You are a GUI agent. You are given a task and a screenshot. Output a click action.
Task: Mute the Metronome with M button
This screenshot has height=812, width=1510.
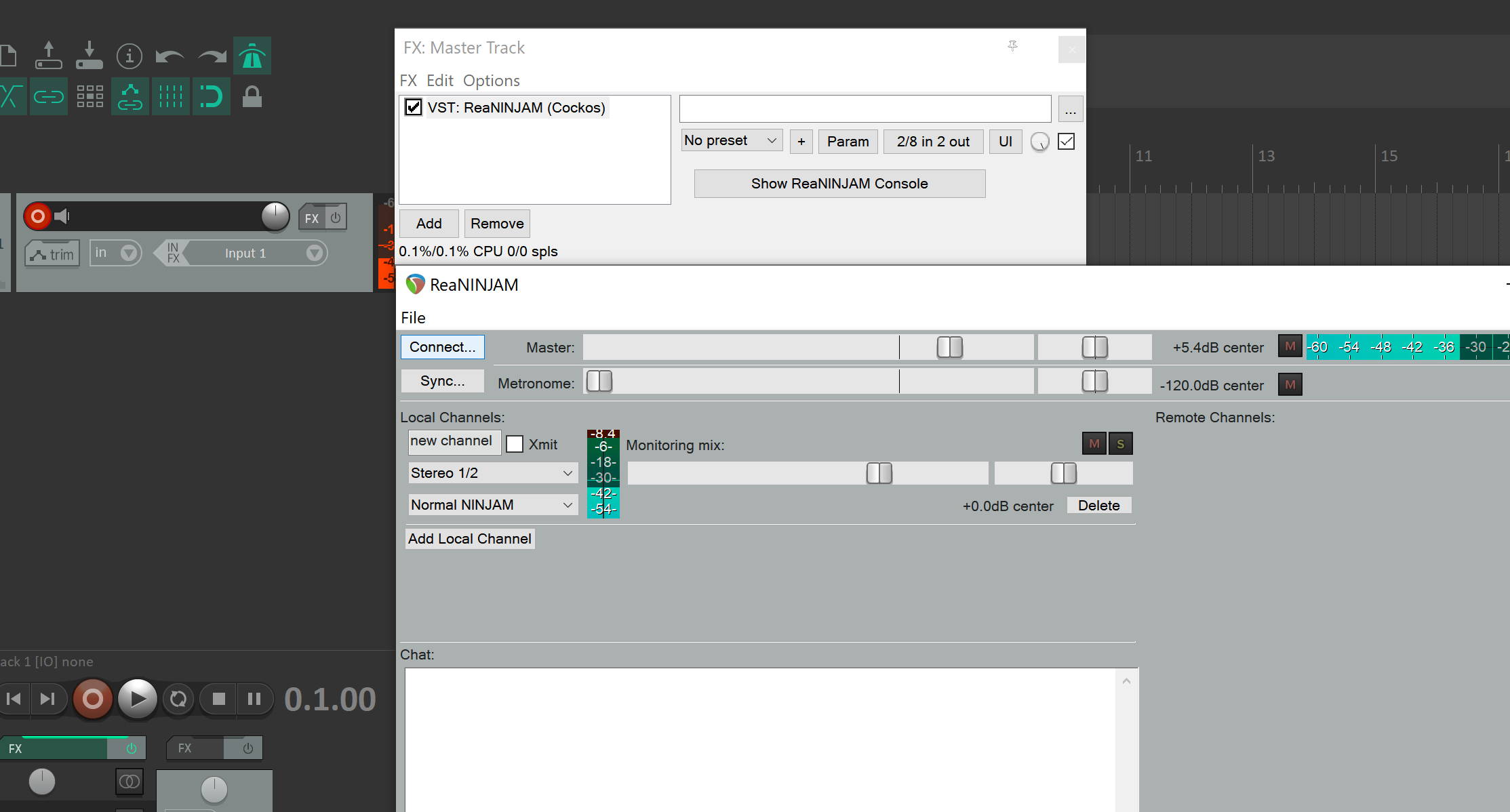[x=1290, y=385]
